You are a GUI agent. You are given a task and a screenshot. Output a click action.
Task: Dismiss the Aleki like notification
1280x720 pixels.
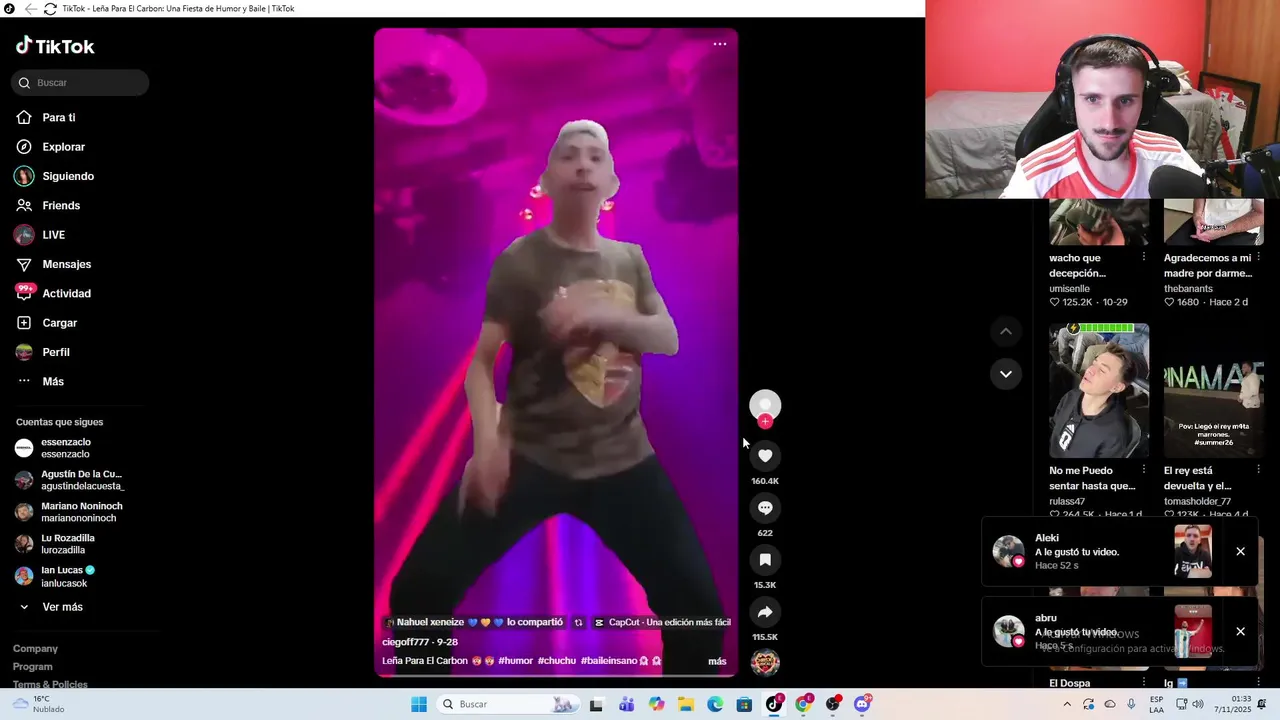point(1240,552)
